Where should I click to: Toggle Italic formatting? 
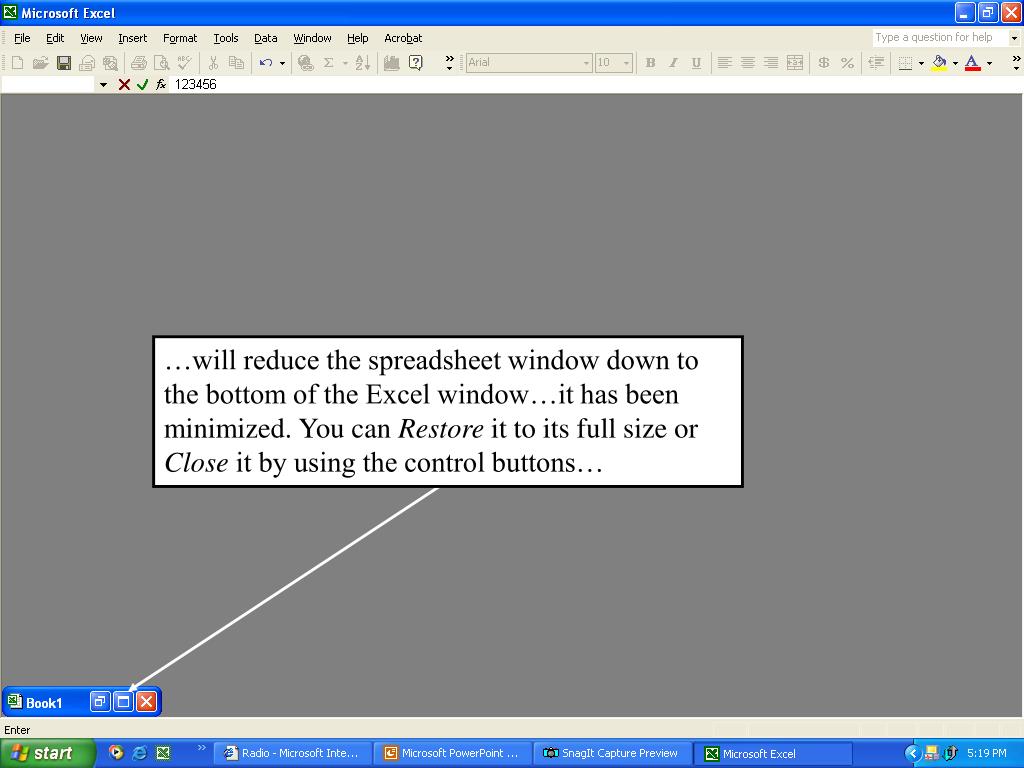(673, 63)
